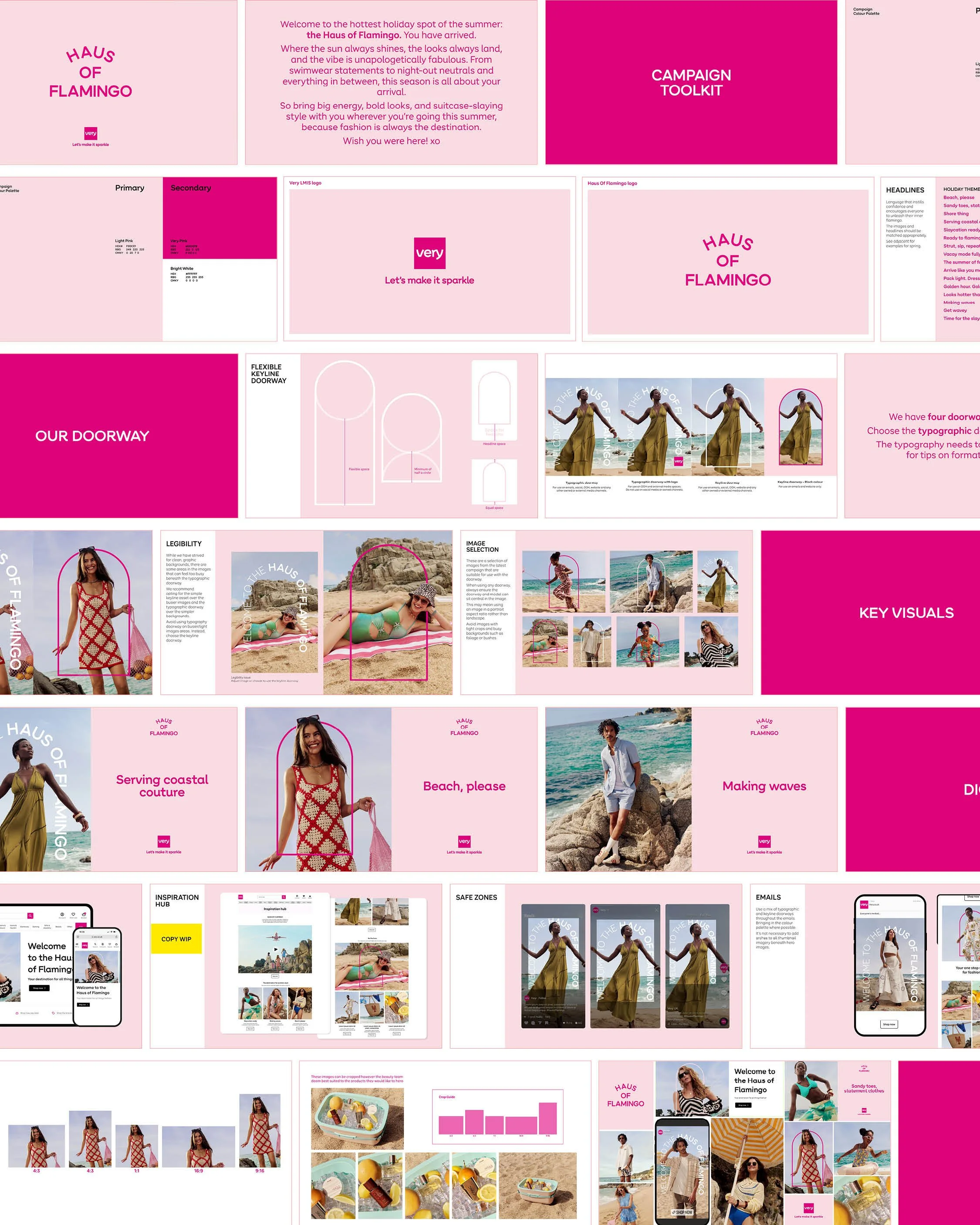Screen dimensions: 980x1225
Task: Click basket icon on tablet mockup
Action: click(84, 915)
